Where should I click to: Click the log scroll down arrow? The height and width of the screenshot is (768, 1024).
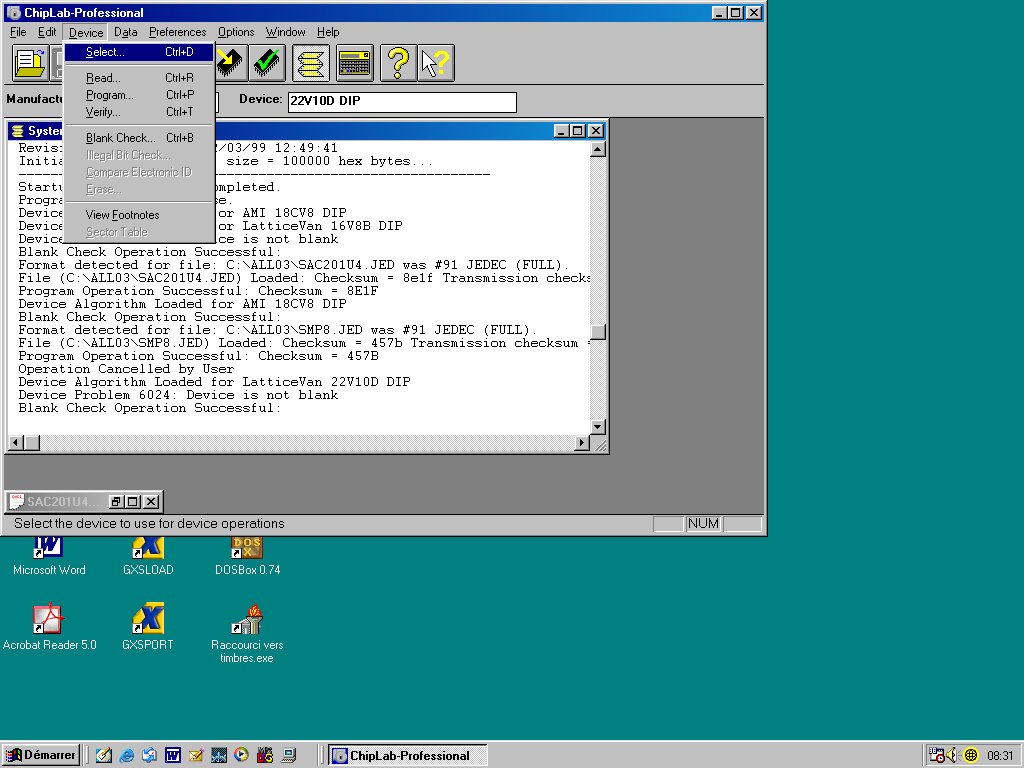click(598, 427)
